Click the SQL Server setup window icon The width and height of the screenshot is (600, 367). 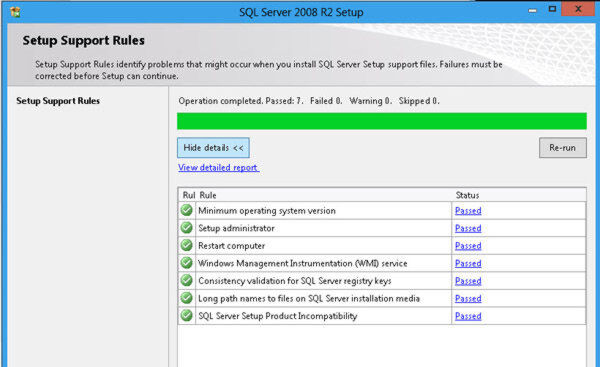15,12
